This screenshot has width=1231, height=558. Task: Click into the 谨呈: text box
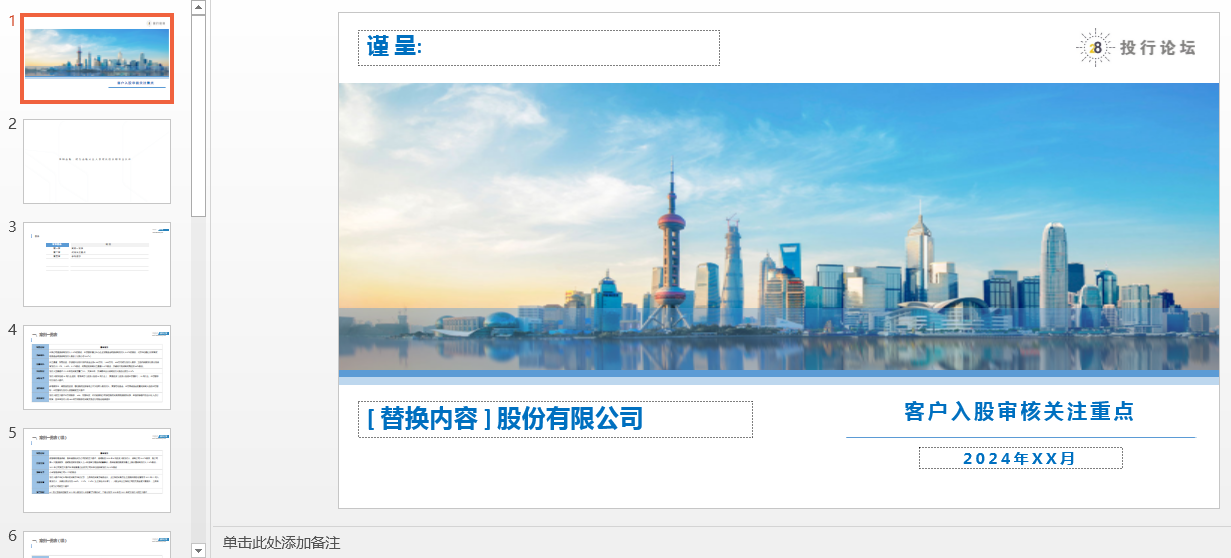(539, 48)
